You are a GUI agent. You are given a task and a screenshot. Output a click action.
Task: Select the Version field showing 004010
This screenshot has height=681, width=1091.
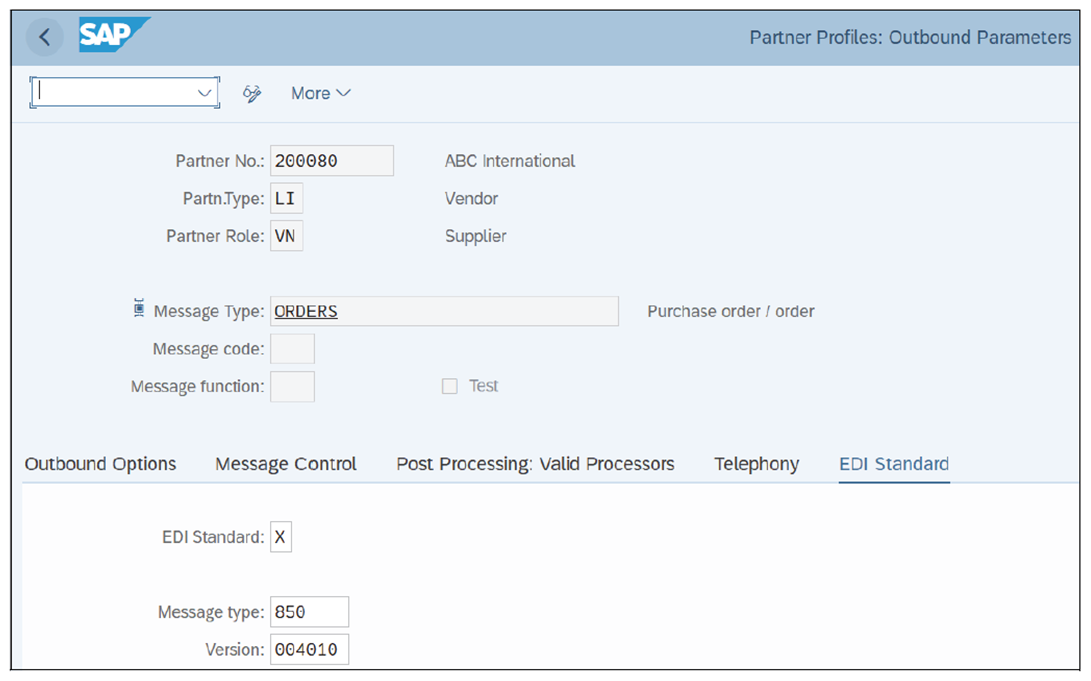(310, 649)
